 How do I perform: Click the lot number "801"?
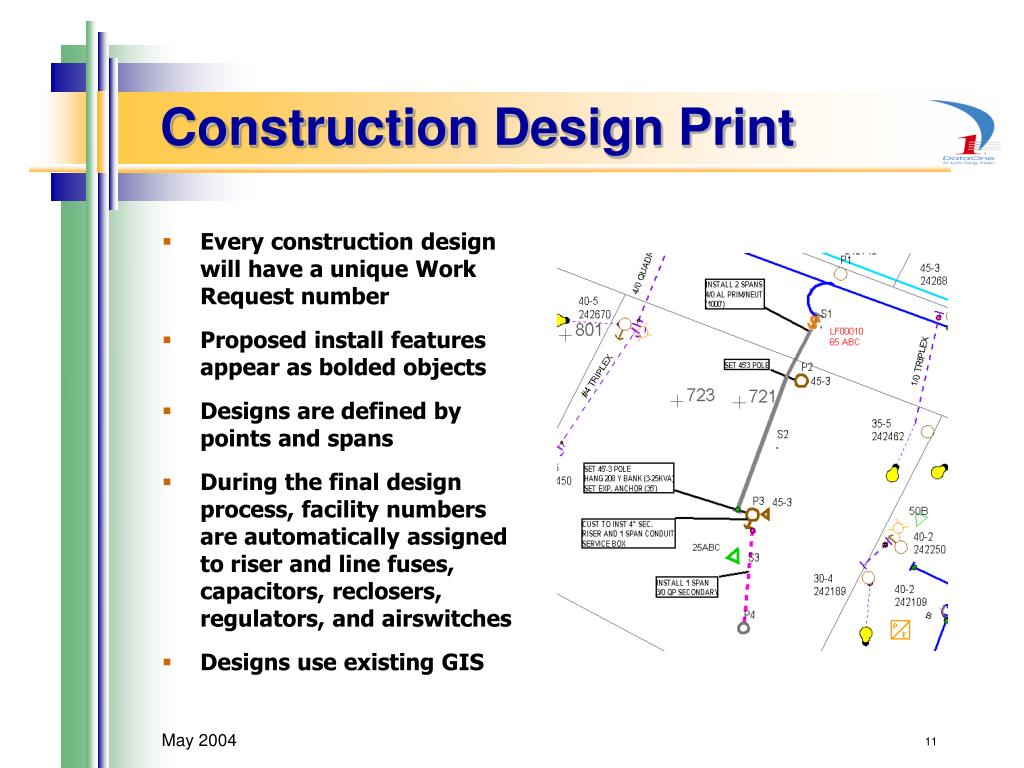coord(588,330)
